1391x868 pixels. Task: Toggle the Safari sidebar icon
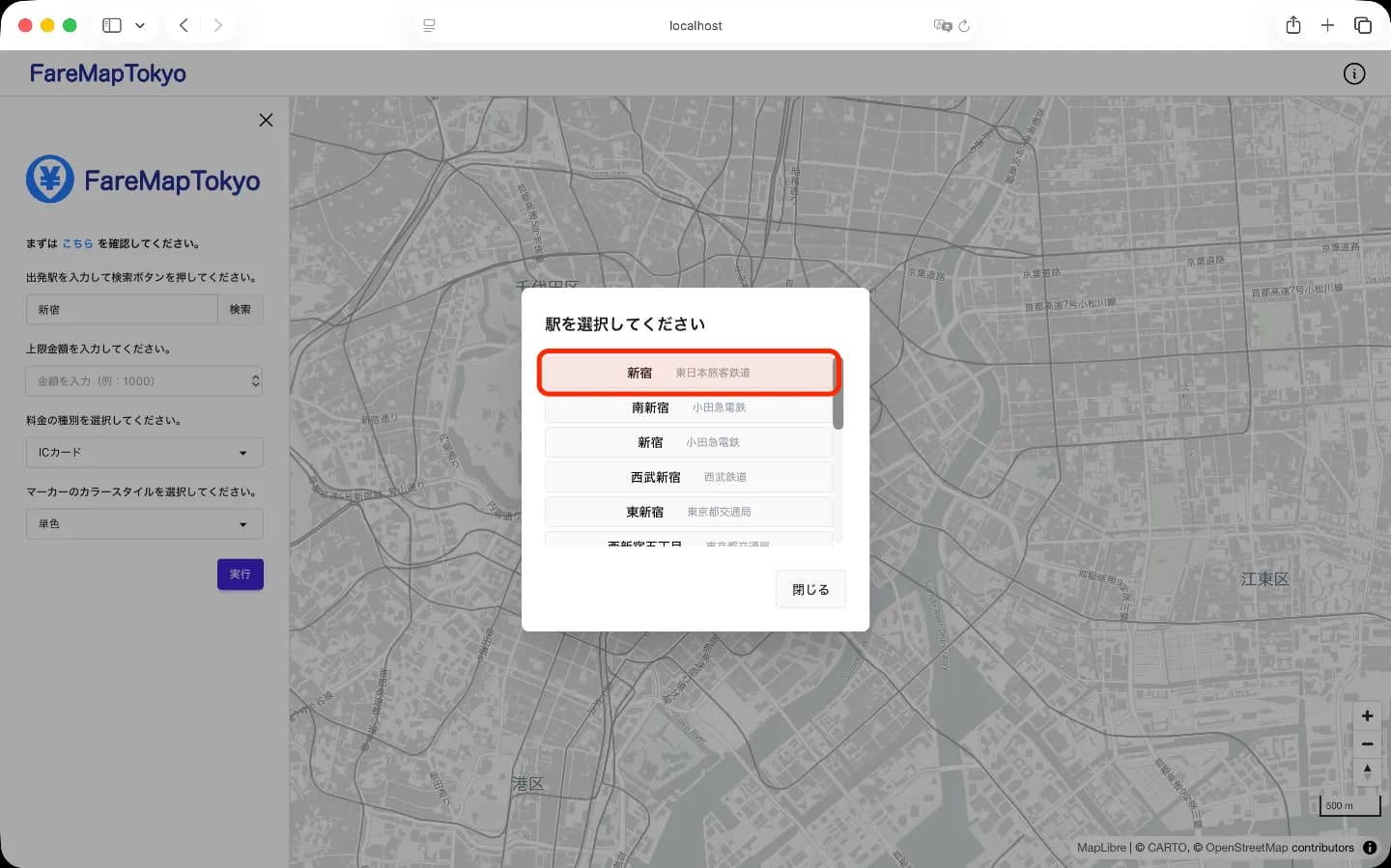point(112,25)
